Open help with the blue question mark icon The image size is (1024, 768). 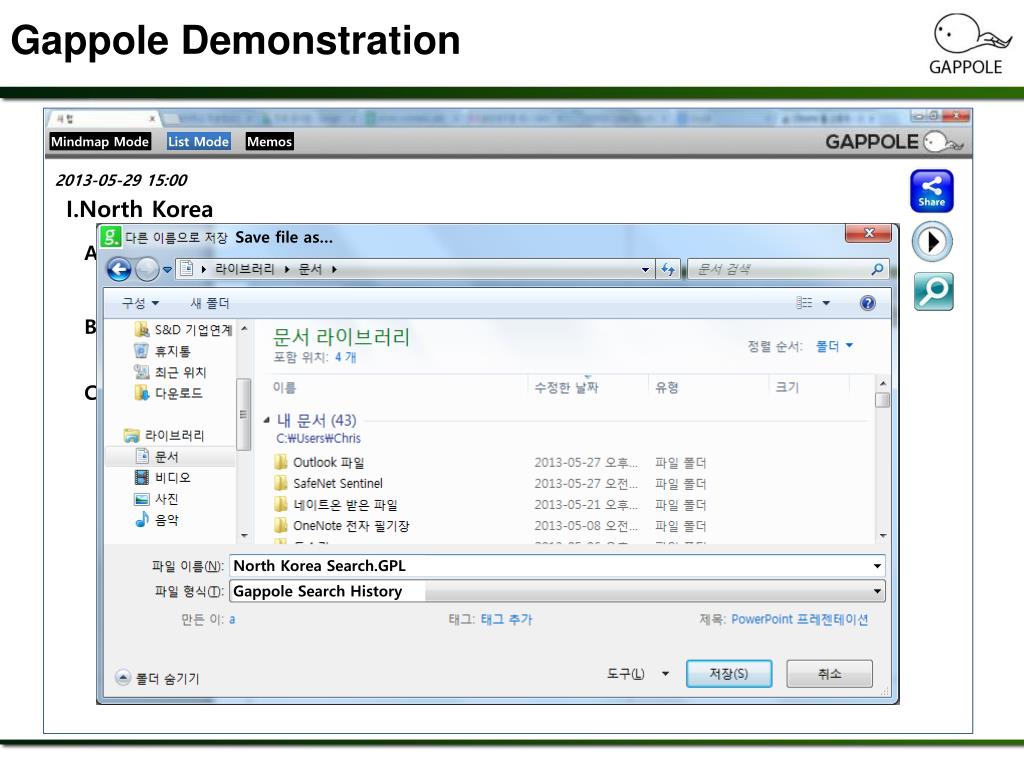(x=867, y=303)
